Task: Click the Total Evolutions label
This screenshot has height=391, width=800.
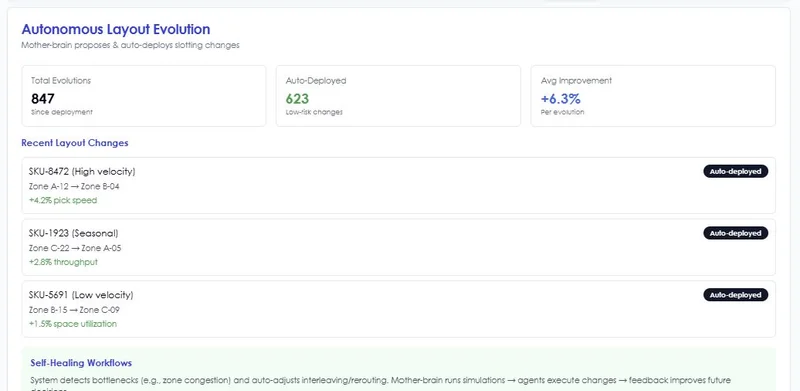Action: tap(61, 81)
